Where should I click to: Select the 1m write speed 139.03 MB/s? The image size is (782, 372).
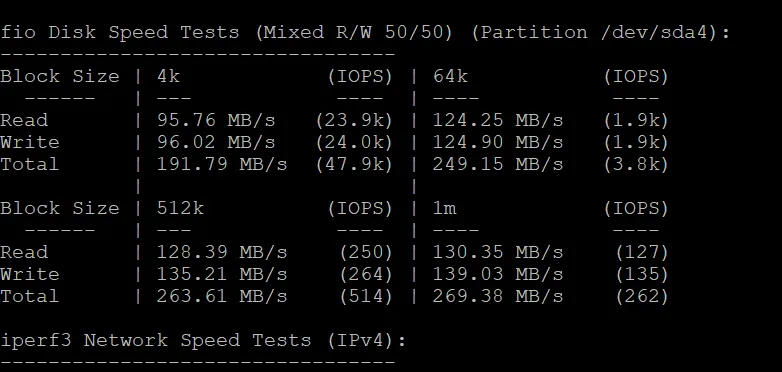pyautogui.click(x=498, y=274)
